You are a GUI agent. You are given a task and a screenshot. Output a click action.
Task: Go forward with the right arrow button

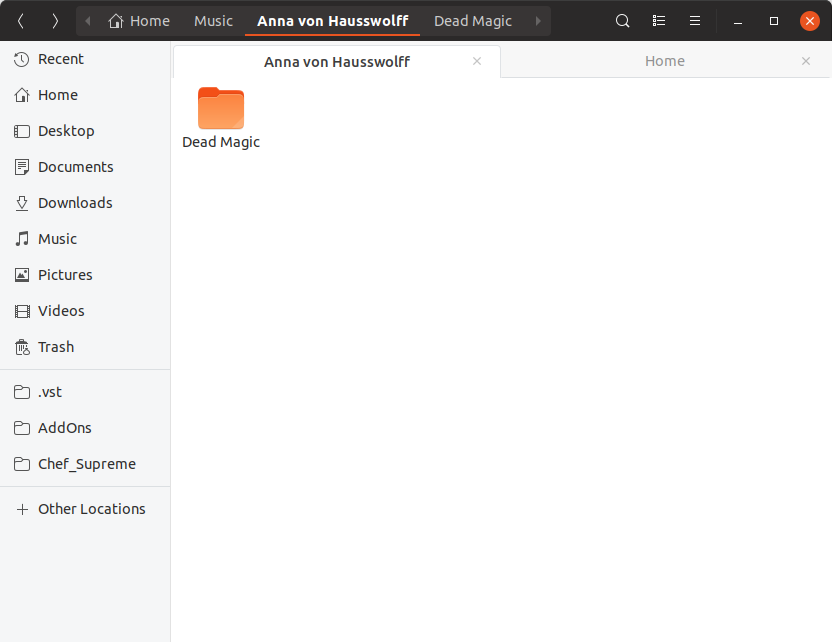click(x=55, y=21)
